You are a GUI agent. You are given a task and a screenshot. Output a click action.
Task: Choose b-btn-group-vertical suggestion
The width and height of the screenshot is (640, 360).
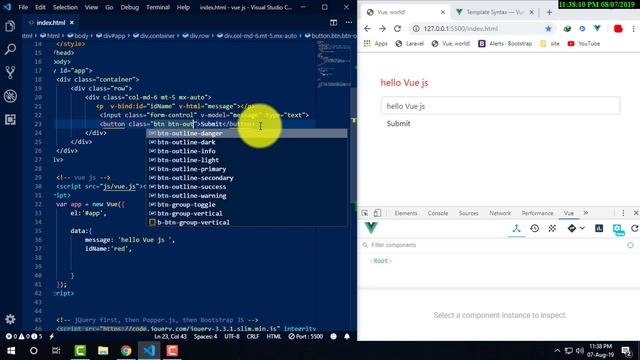click(x=247, y=222)
